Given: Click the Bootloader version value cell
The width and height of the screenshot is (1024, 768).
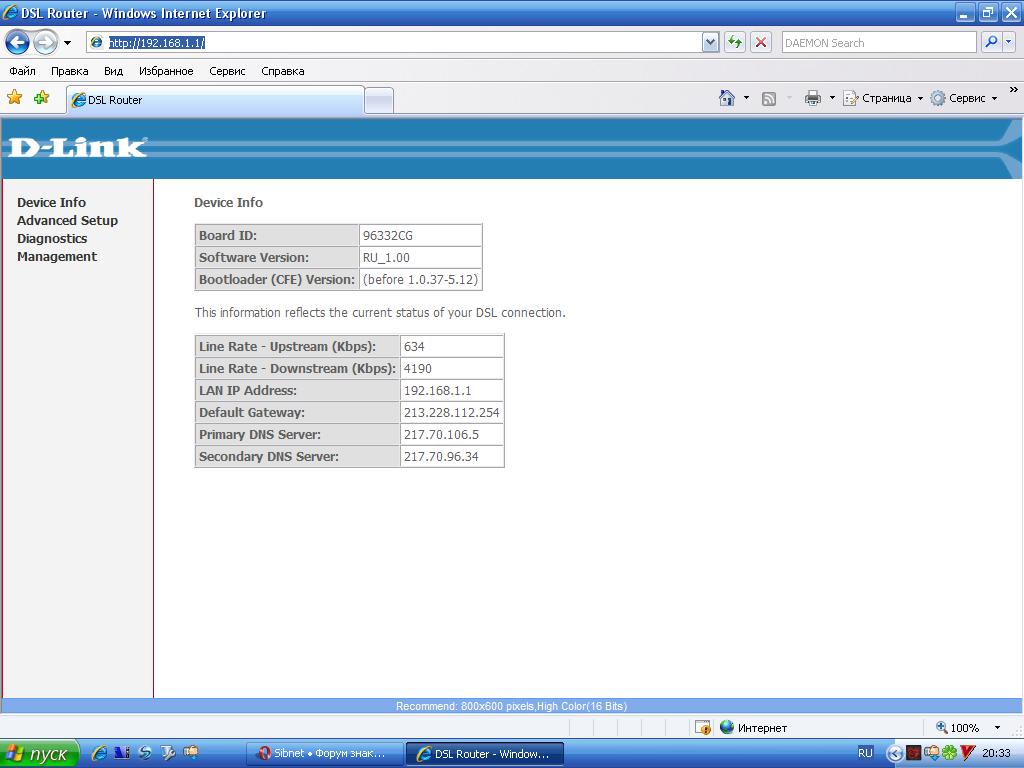Looking at the screenshot, I should point(421,280).
